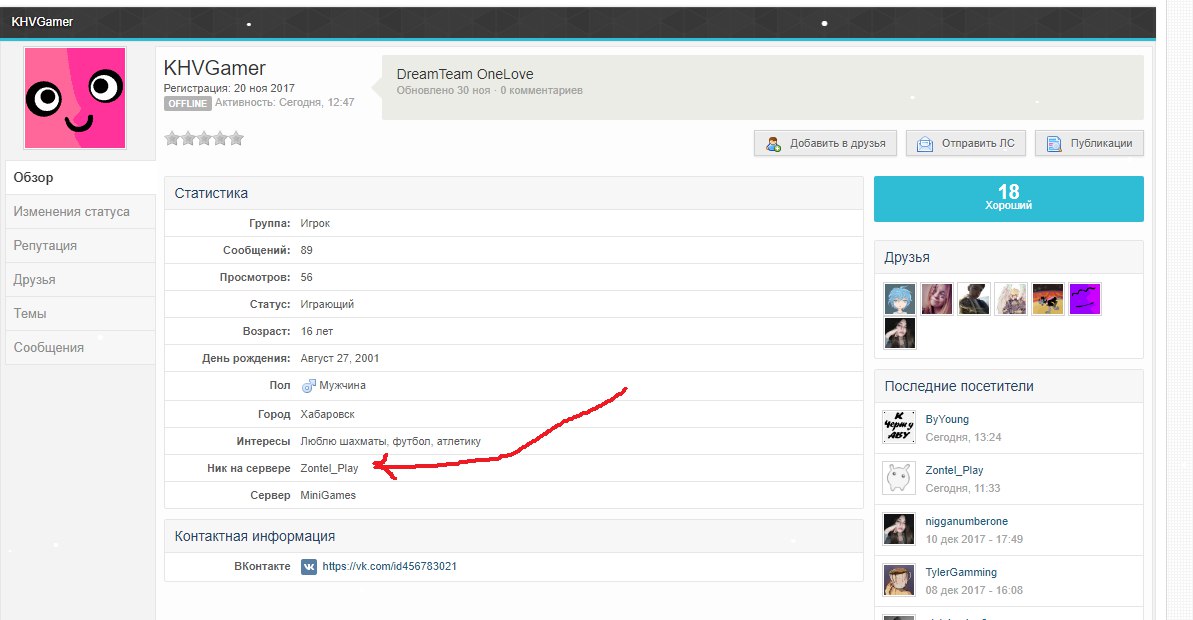Click the five-star profile rating
1193x620 pixels.
[204, 138]
